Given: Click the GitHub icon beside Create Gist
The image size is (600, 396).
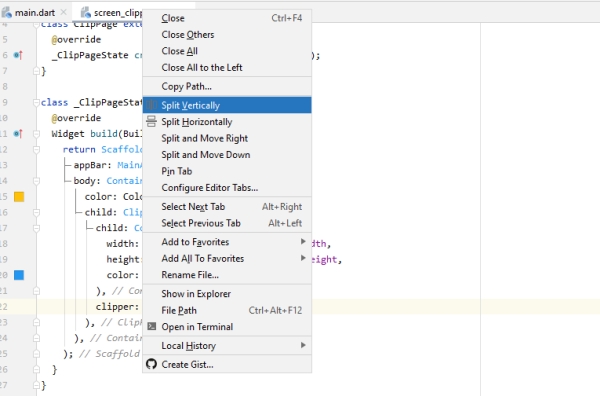Looking at the screenshot, I should coord(152,364).
